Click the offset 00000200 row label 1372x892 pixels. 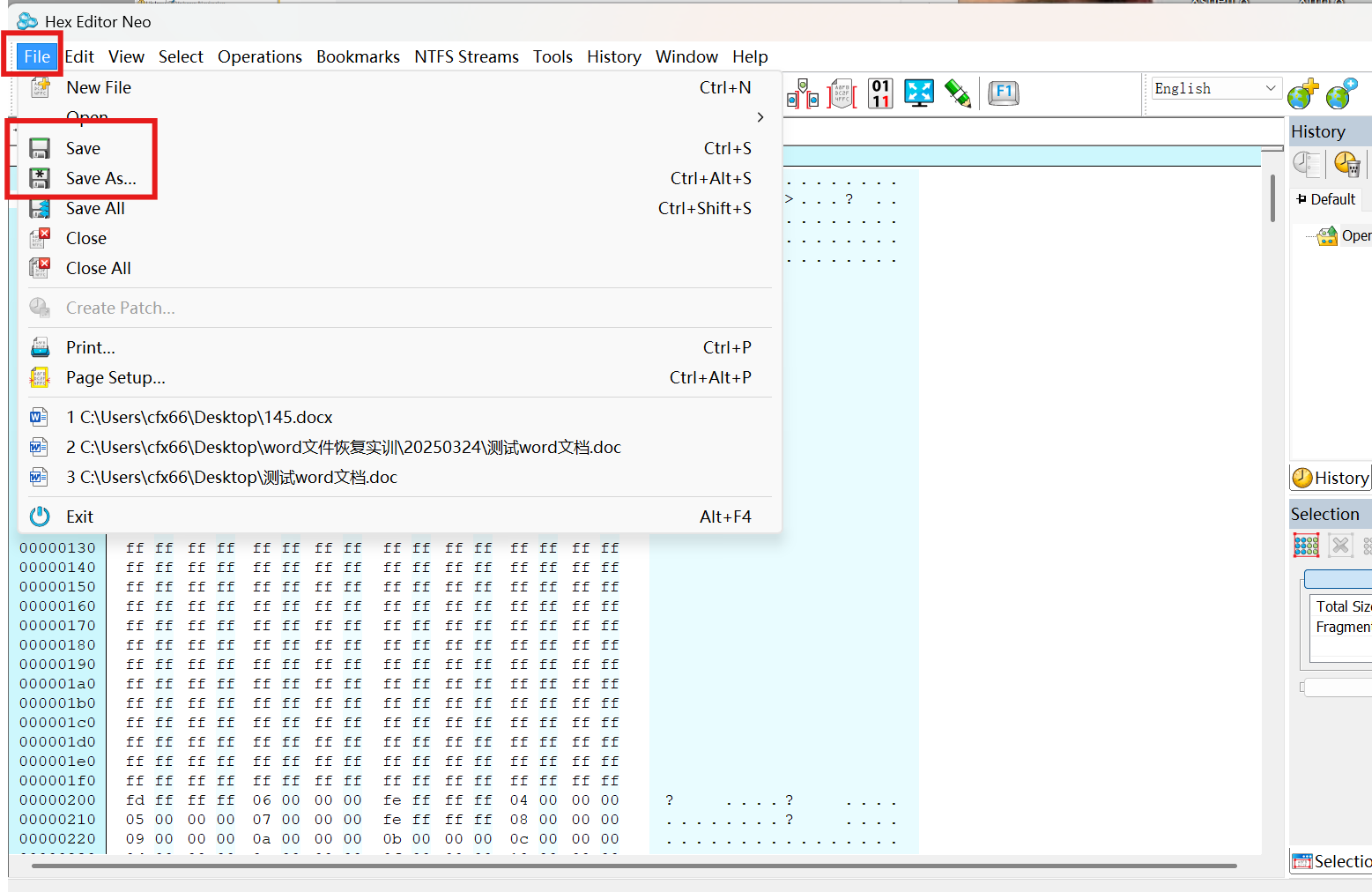pos(57,799)
